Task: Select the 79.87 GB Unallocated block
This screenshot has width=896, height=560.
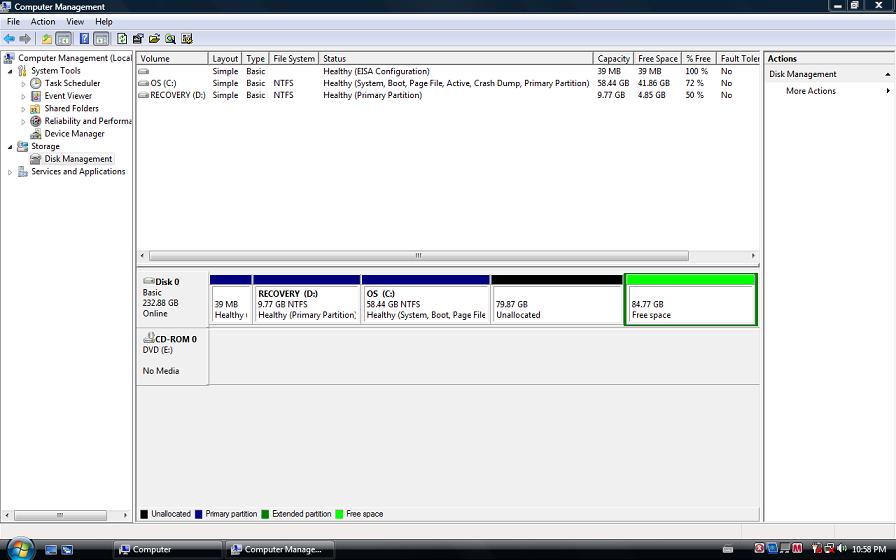Action: click(x=557, y=299)
